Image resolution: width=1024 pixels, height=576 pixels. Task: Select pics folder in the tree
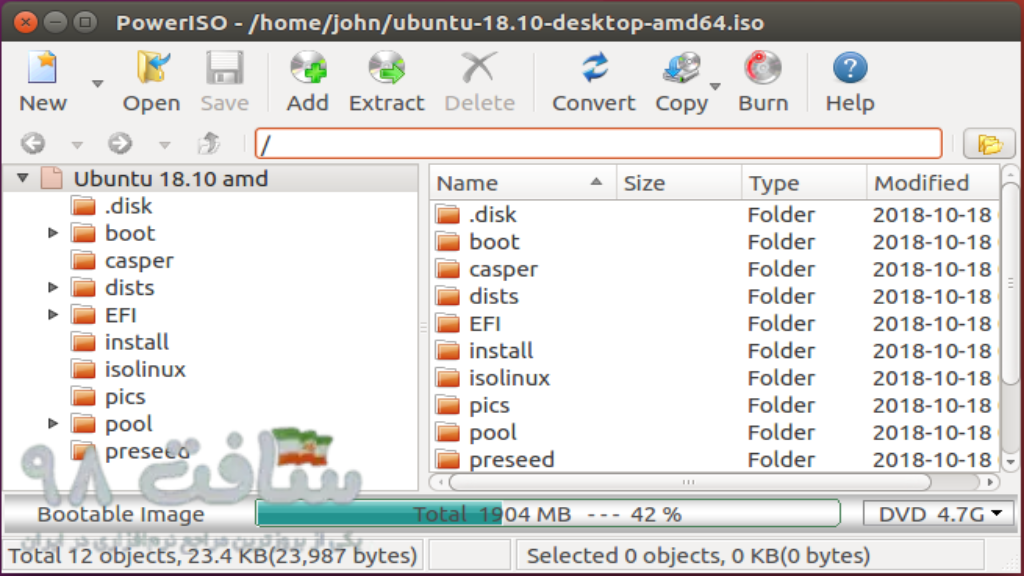coord(125,397)
